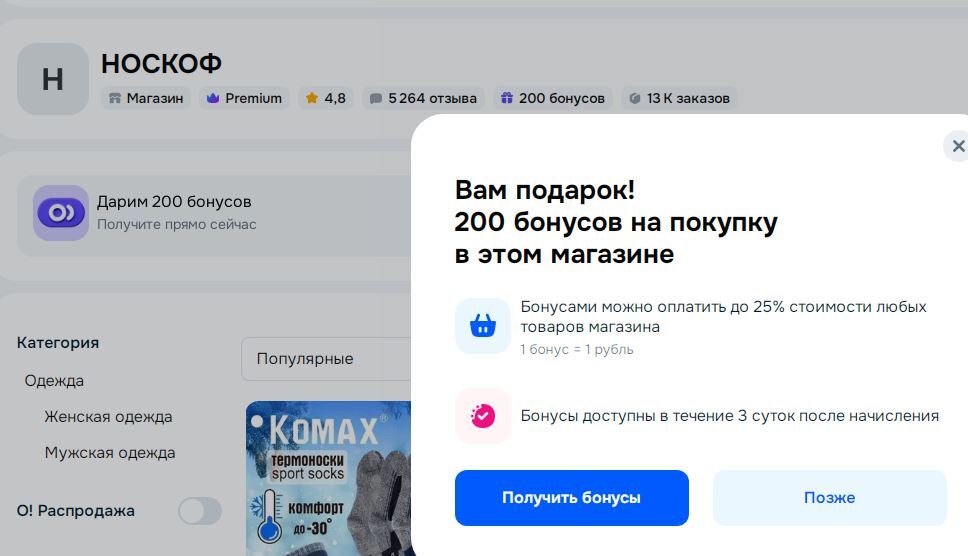Click the blue shopping basket icon
Image resolution: width=968 pixels, height=556 pixels.
483,326
